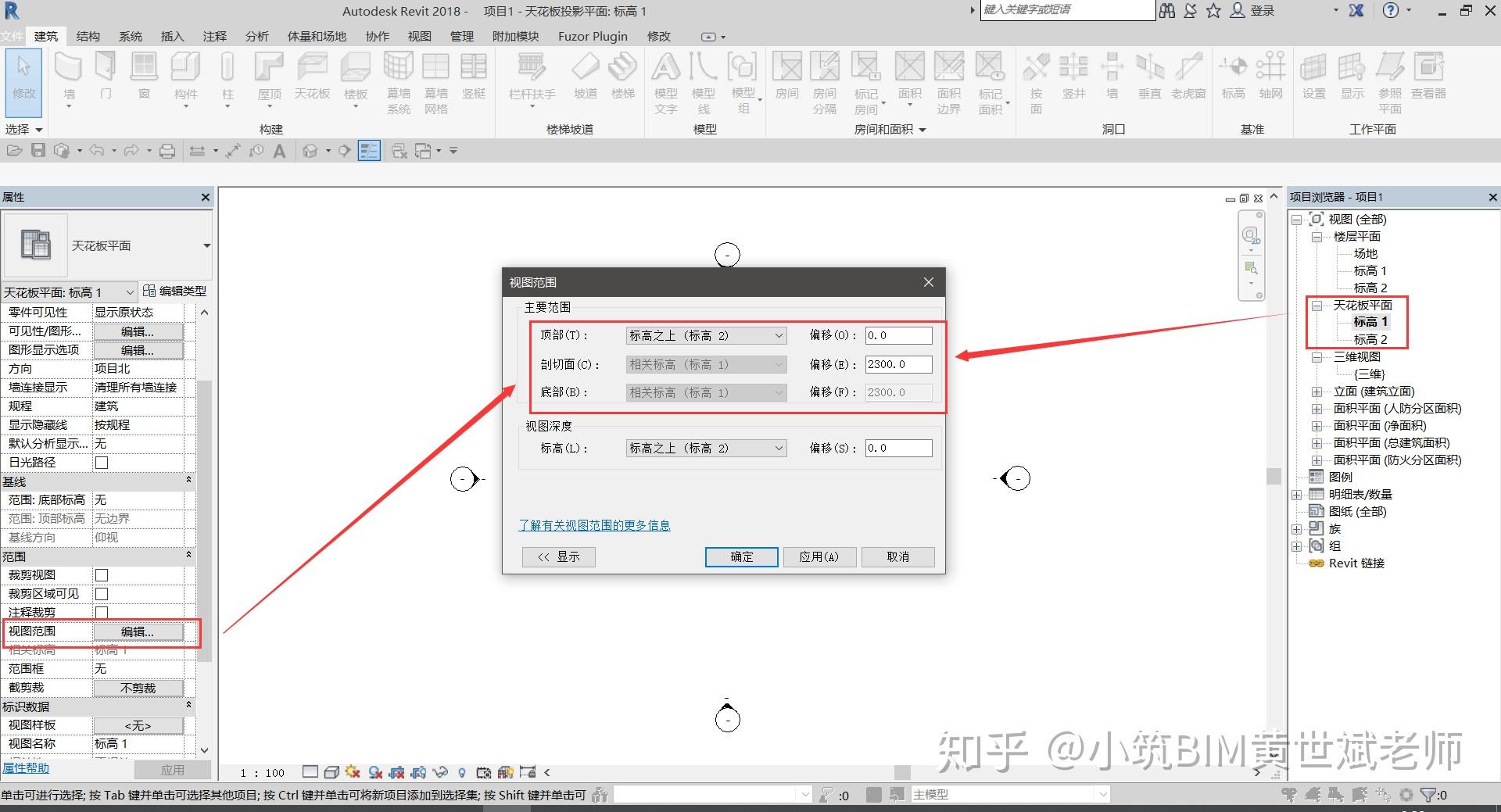Collapse the 天花板平面 node in project browser

click(x=1317, y=306)
